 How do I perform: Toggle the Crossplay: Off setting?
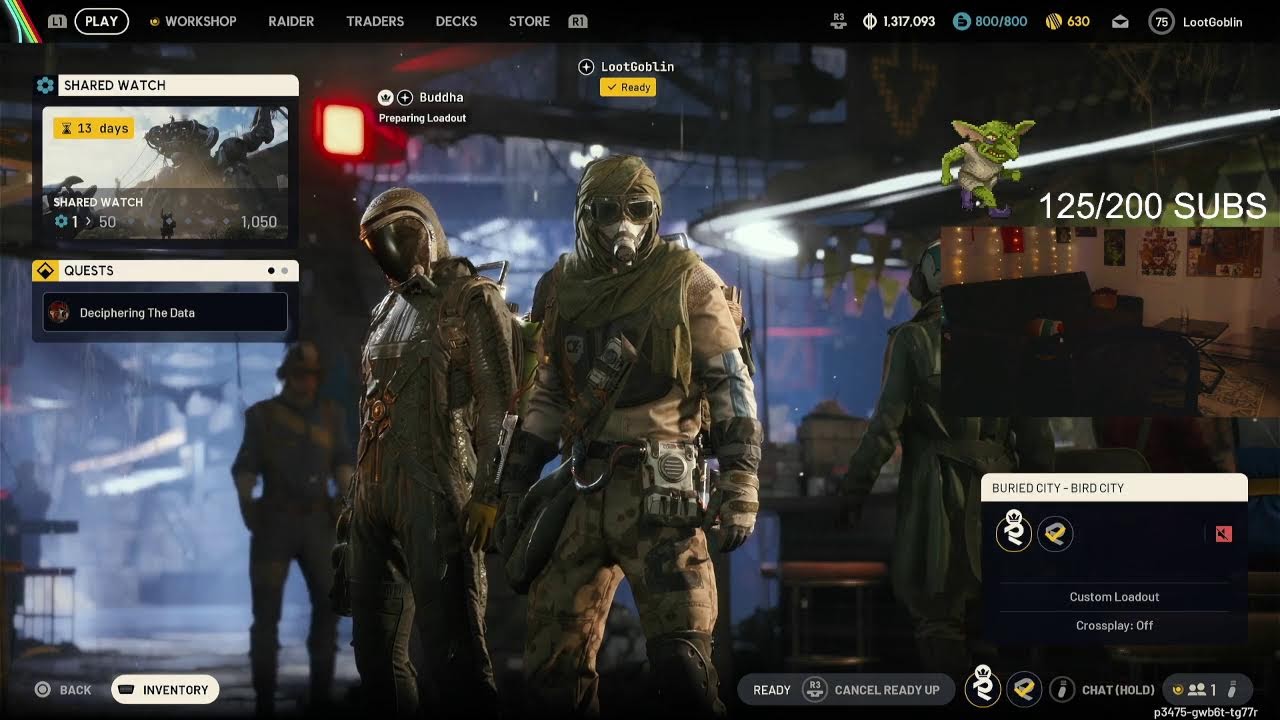1114,625
